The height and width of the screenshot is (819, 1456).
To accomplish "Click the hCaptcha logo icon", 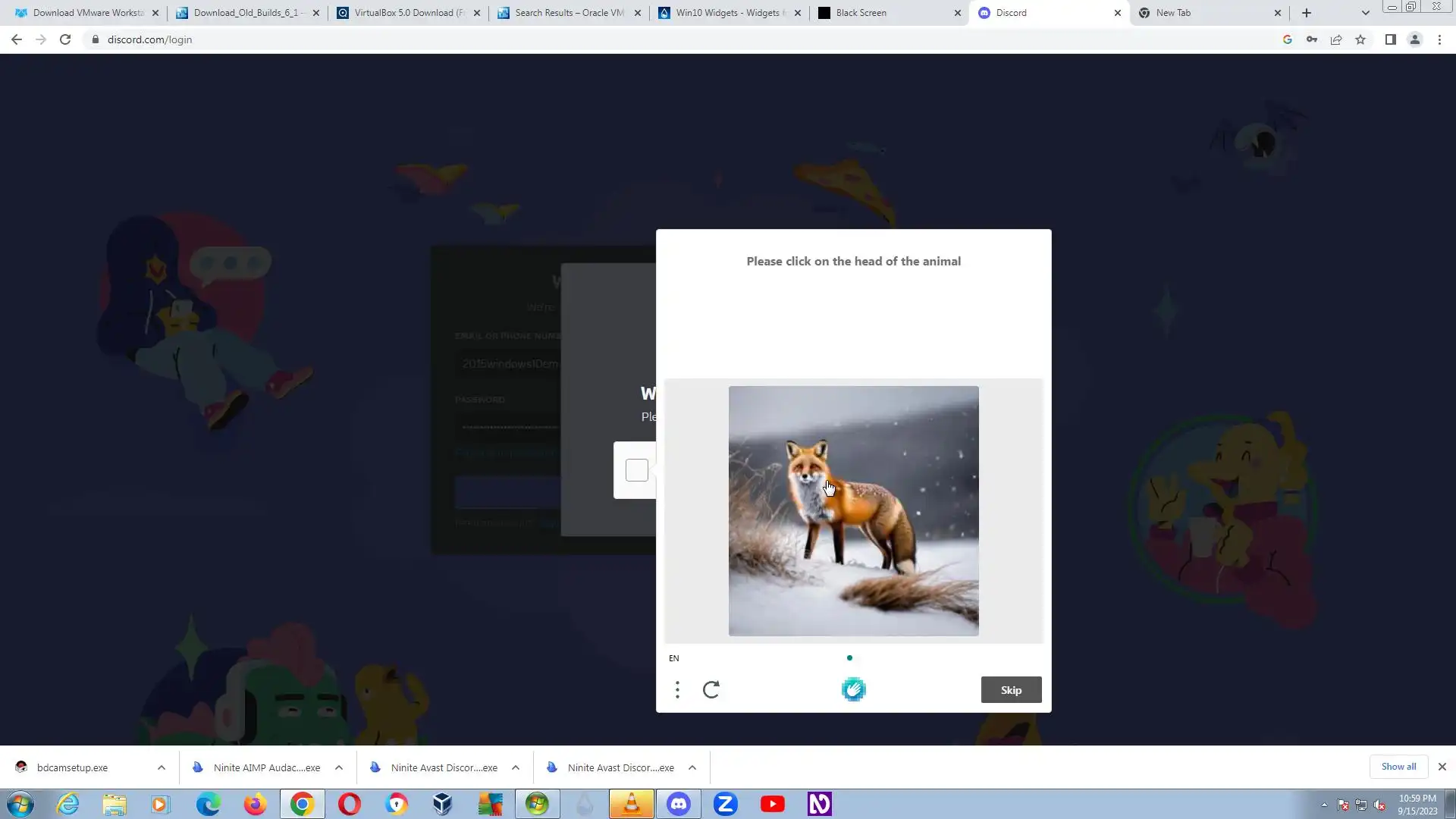I will pos(853,689).
